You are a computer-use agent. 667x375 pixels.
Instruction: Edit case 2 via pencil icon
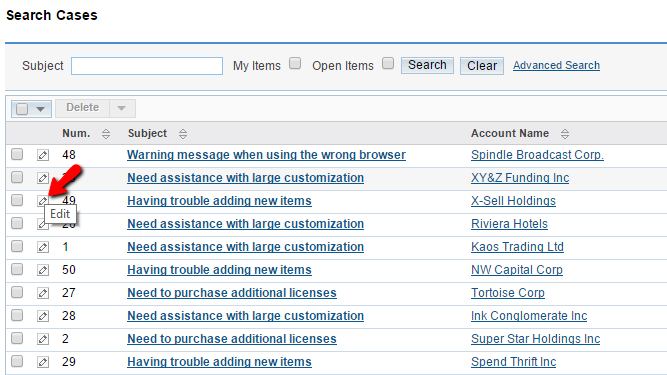pos(43,339)
